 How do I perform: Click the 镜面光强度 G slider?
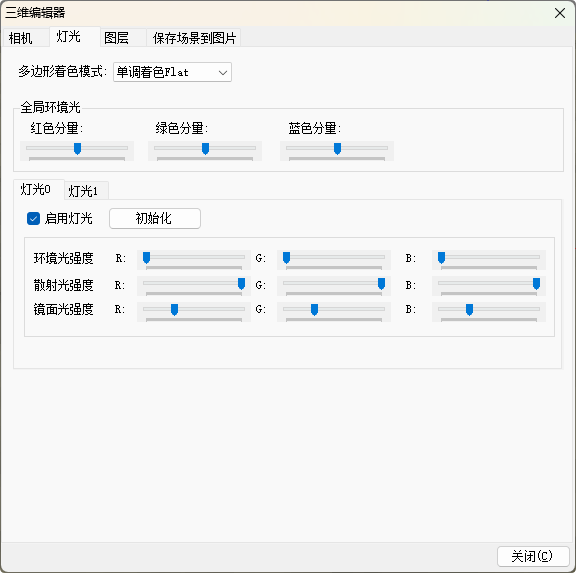pos(334,312)
